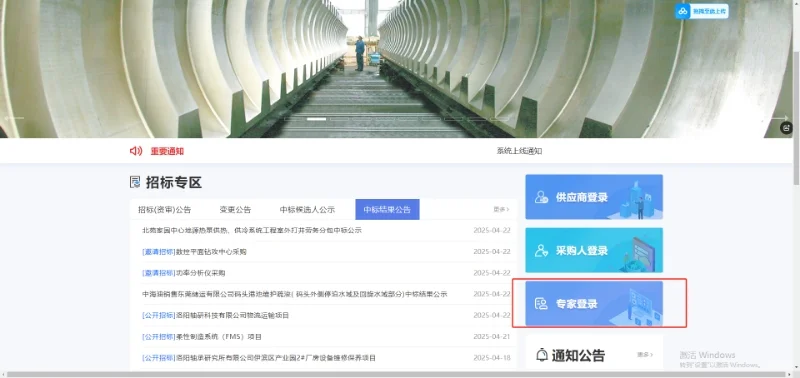Open the 采购人登录 login button
Image resolution: width=800 pixels, height=378 pixels.
click(594, 250)
